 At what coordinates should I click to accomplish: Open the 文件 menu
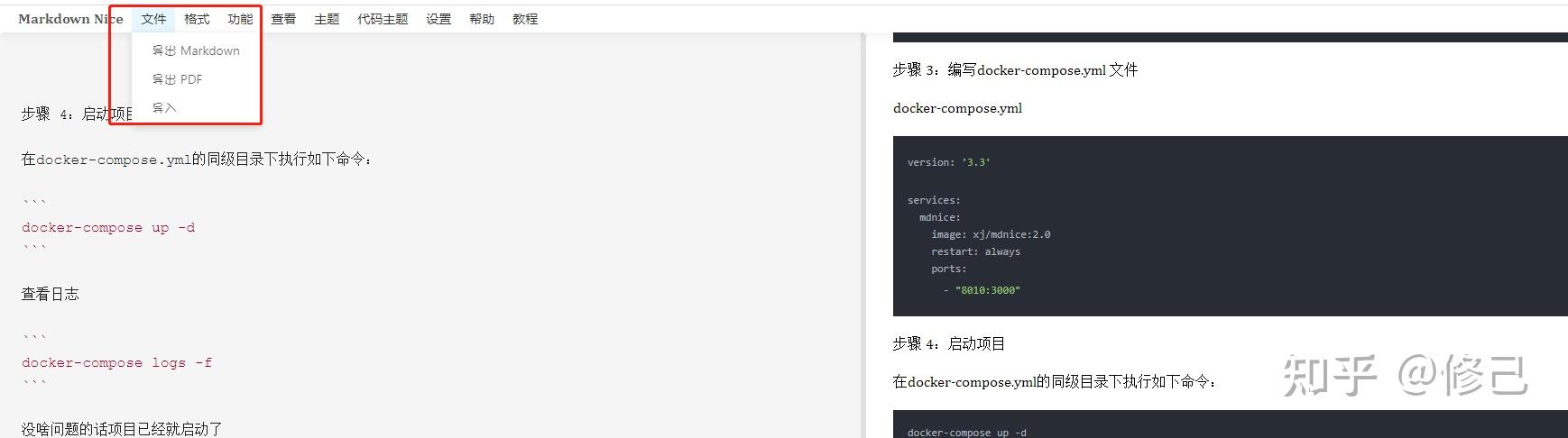click(153, 19)
